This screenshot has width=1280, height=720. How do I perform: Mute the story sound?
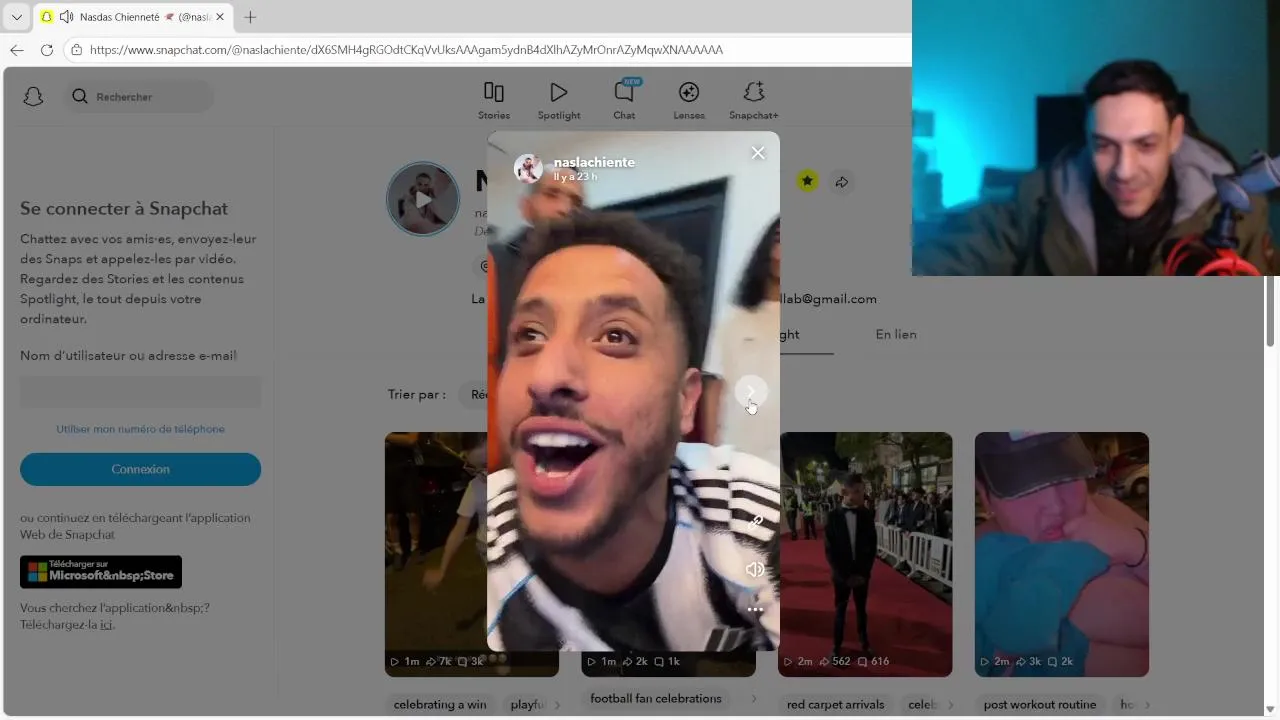coord(755,569)
